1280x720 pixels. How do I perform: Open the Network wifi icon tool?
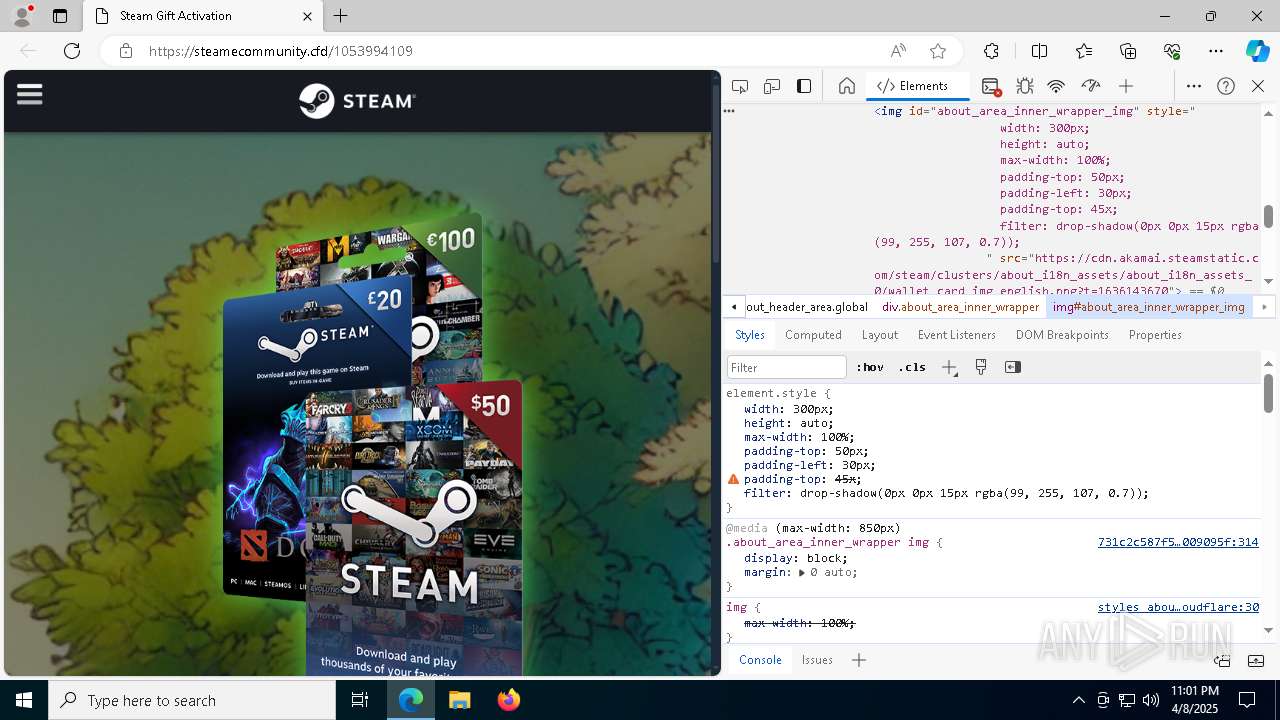click(1057, 86)
